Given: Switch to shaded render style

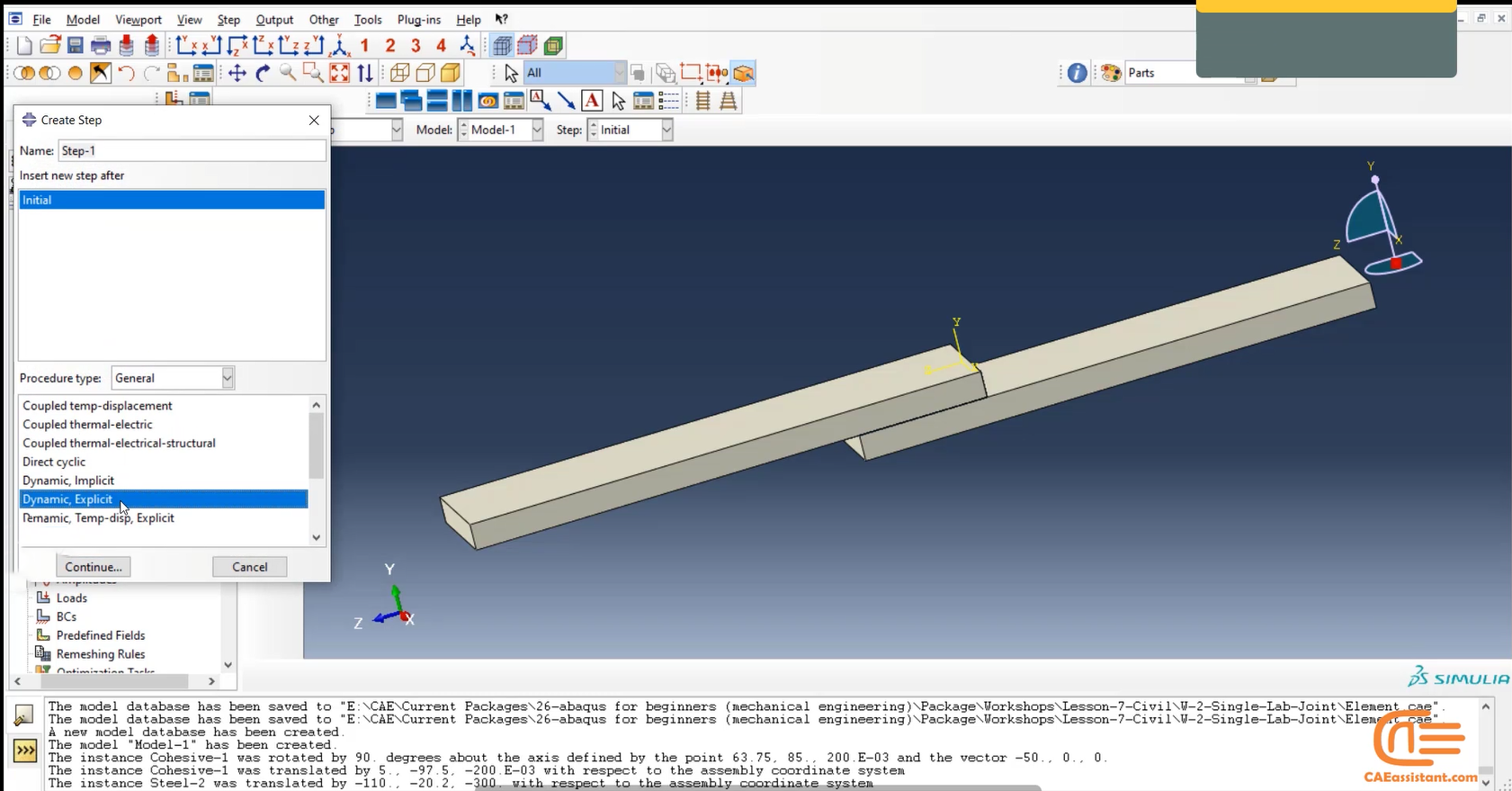Looking at the screenshot, I should [x=451, y=73].
